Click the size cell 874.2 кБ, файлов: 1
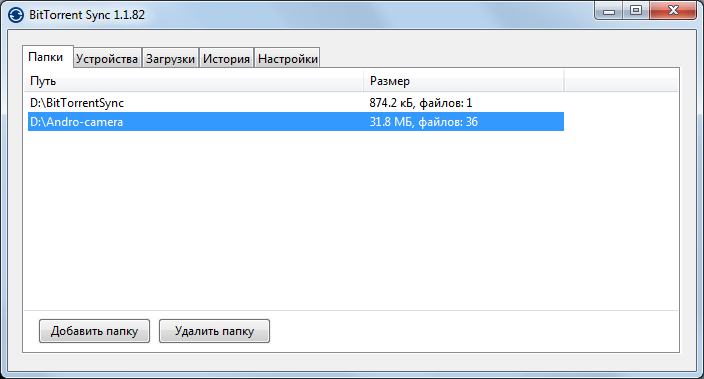This screenshot has height=379, width=704. click(x=421, y=103)
